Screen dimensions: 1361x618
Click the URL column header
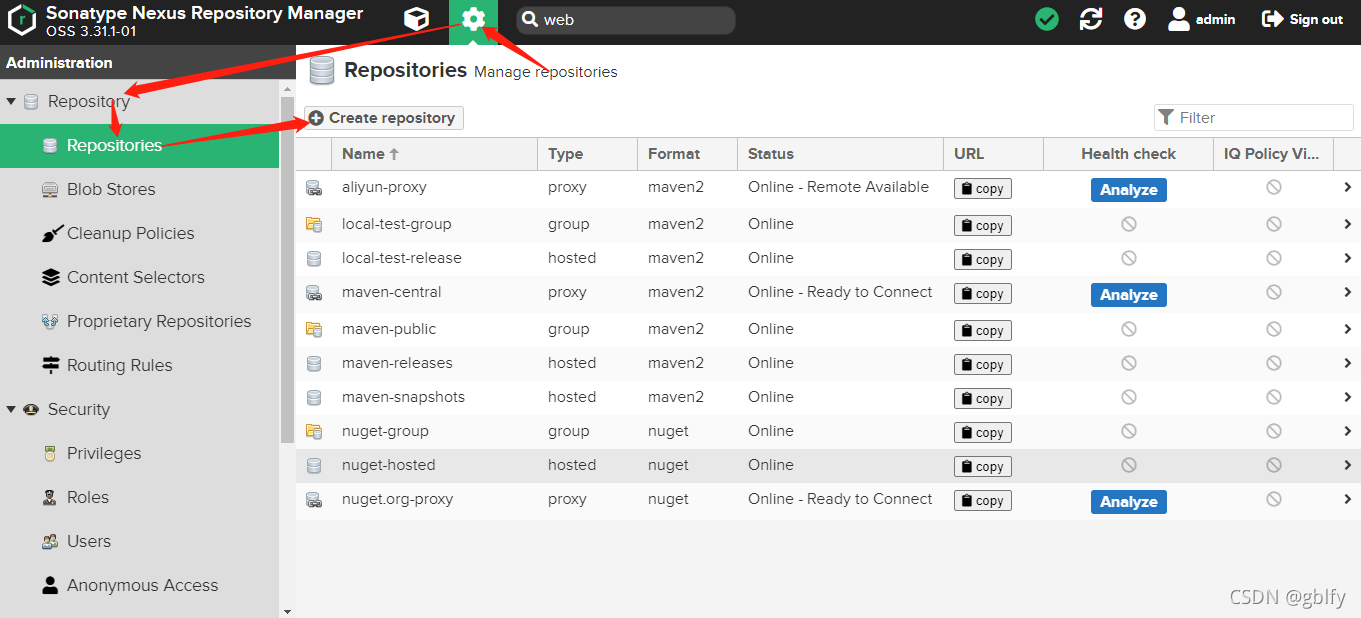tap(993, 154)
